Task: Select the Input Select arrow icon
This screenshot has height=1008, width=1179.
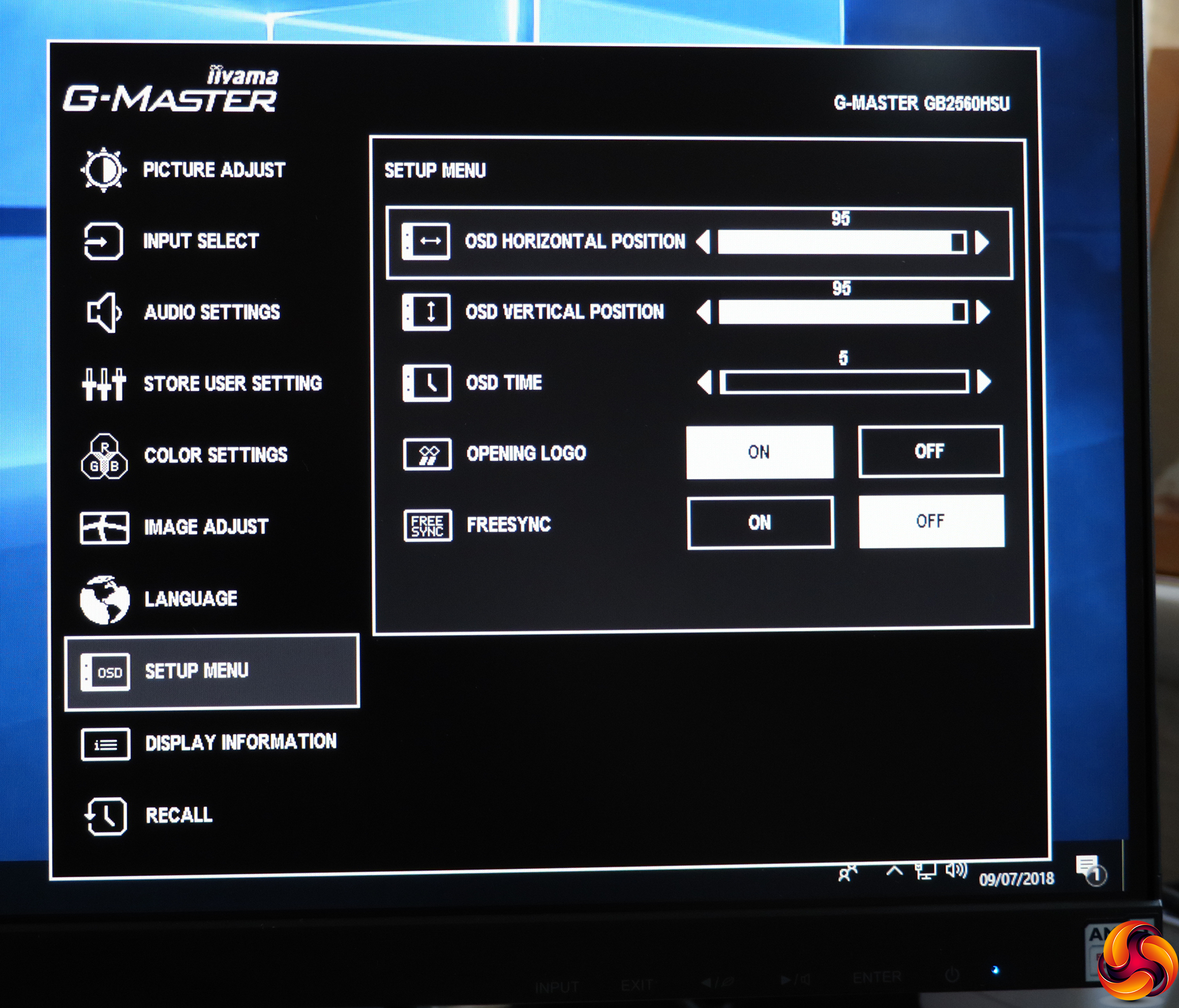Action: tap(103, 241)
